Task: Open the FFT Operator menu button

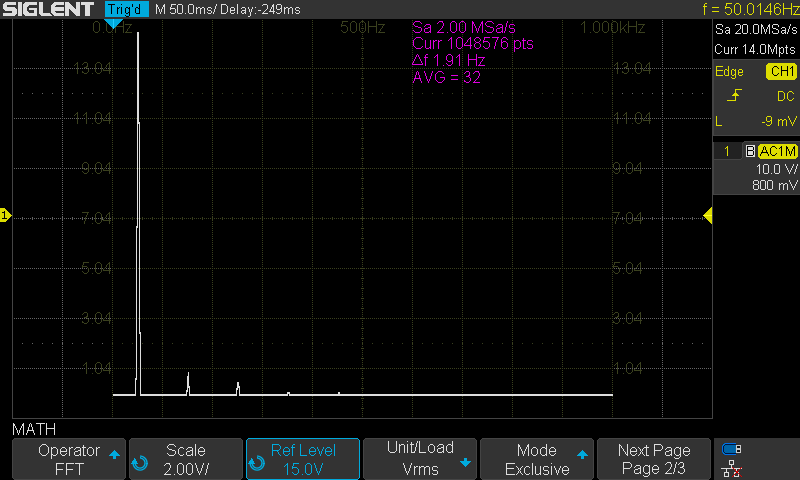Action: [69, 459]
